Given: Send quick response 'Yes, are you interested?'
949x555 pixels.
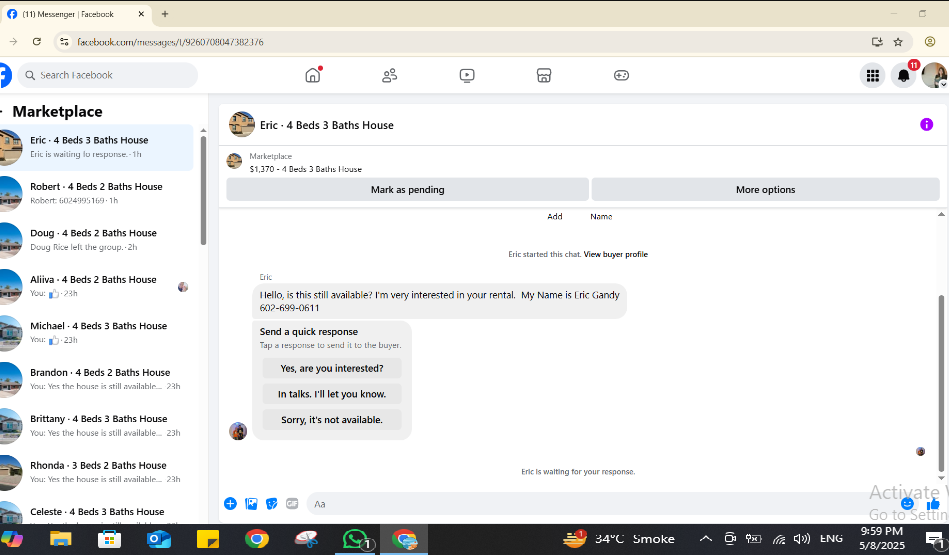Looking at the screenshot, I should tap(332, 368).
